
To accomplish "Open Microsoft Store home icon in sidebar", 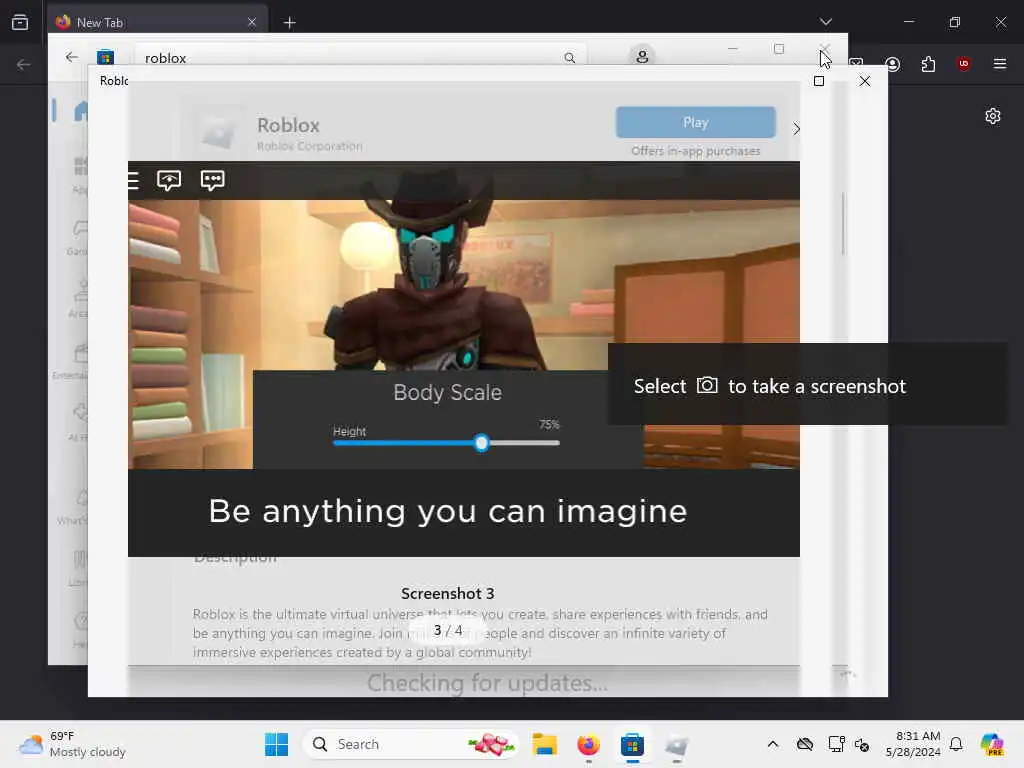I will point(81,111).
